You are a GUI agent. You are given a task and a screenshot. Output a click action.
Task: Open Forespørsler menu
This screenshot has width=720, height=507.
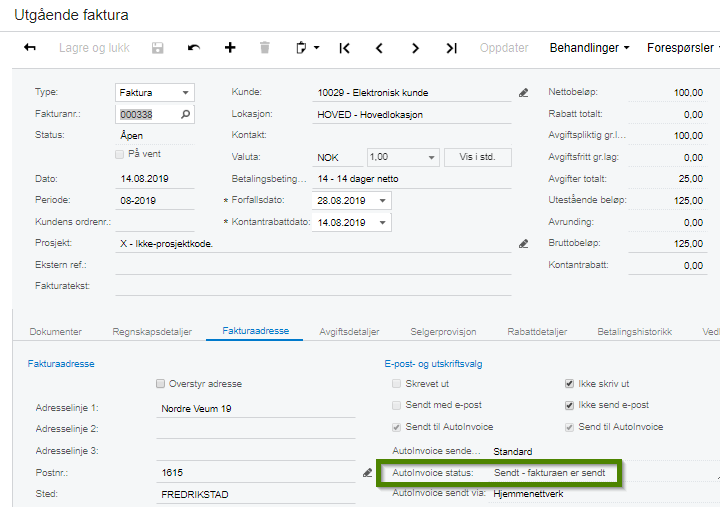click(x=681, y=48)
